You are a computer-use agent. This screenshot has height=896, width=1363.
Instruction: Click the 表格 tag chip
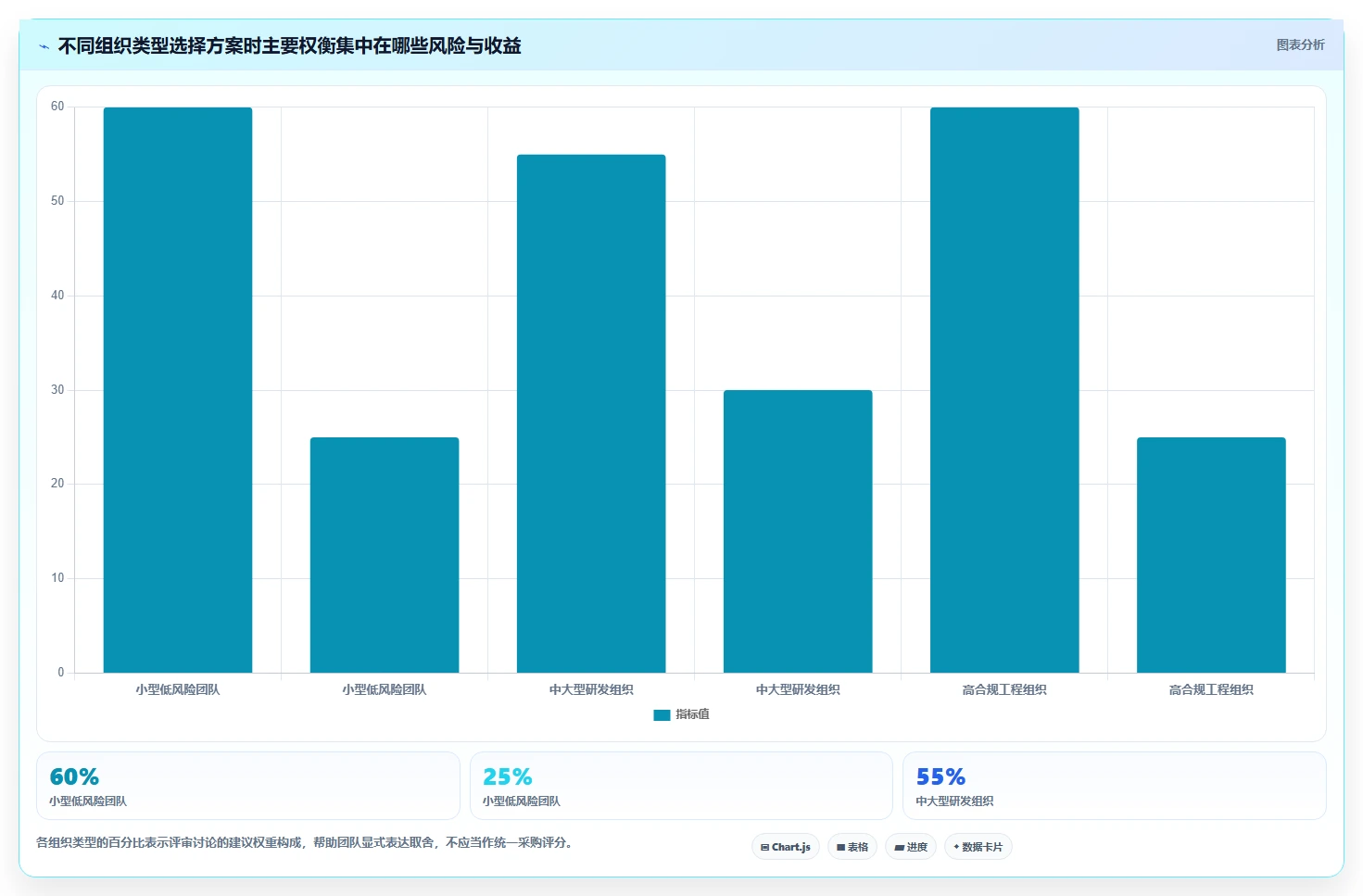(852, 847)
